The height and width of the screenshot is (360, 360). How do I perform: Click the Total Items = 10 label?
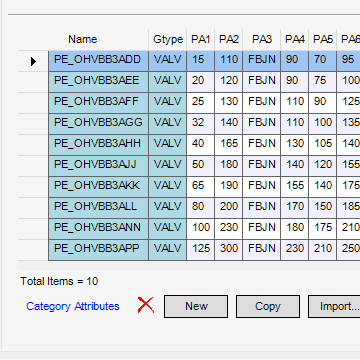point(59,281)
